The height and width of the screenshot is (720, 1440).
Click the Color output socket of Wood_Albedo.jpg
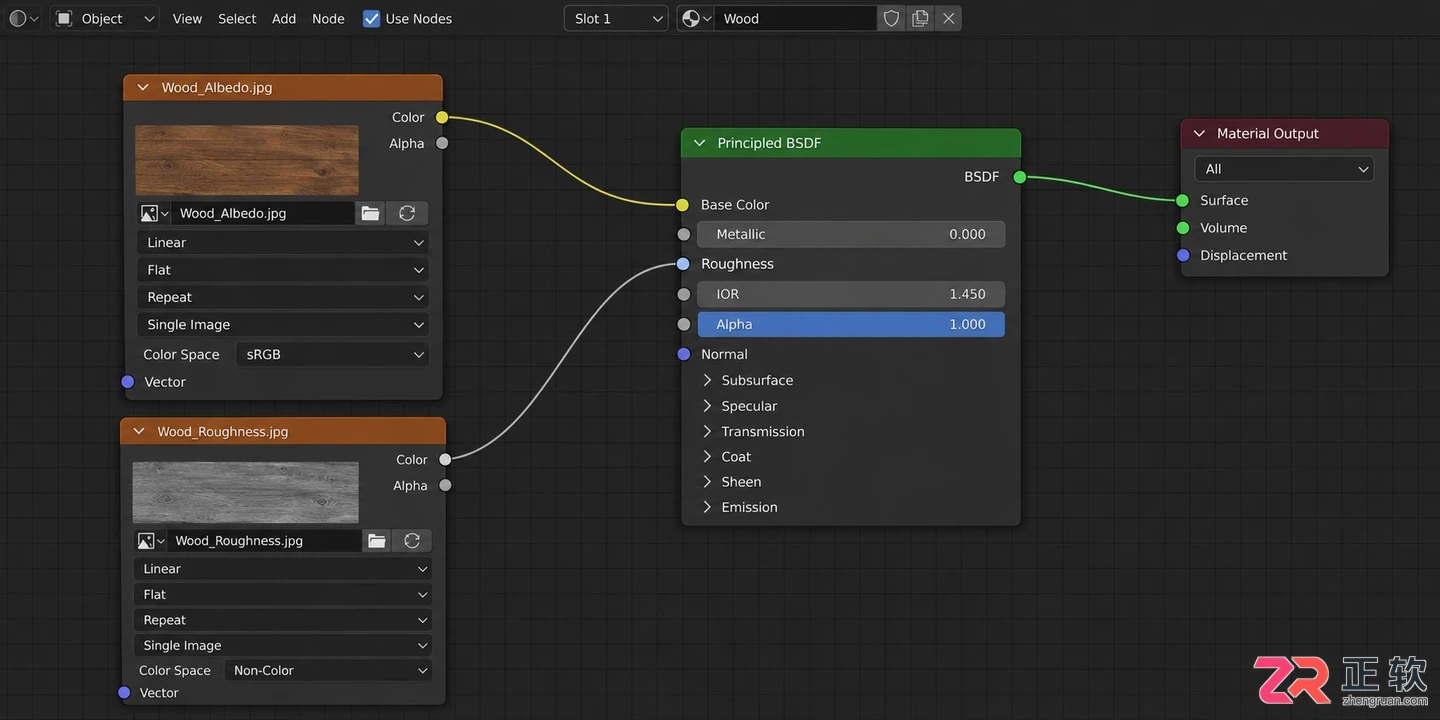coord(442,117)
